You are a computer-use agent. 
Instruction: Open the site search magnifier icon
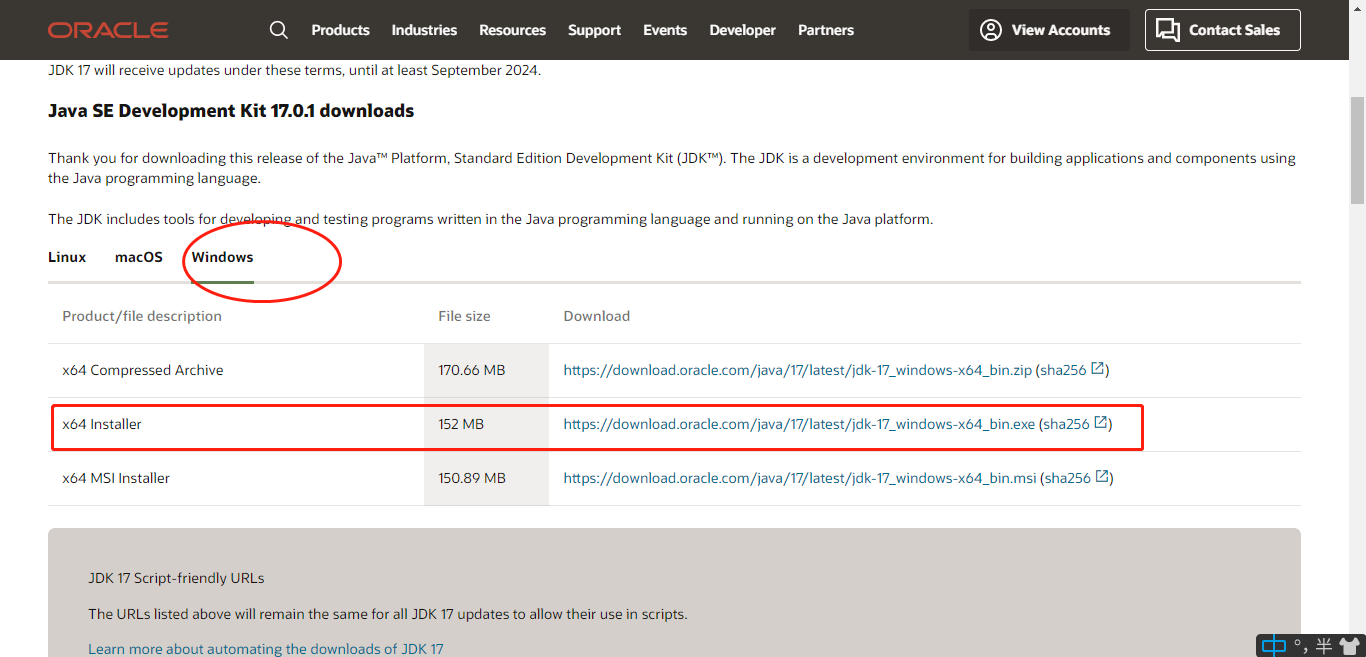279,30
